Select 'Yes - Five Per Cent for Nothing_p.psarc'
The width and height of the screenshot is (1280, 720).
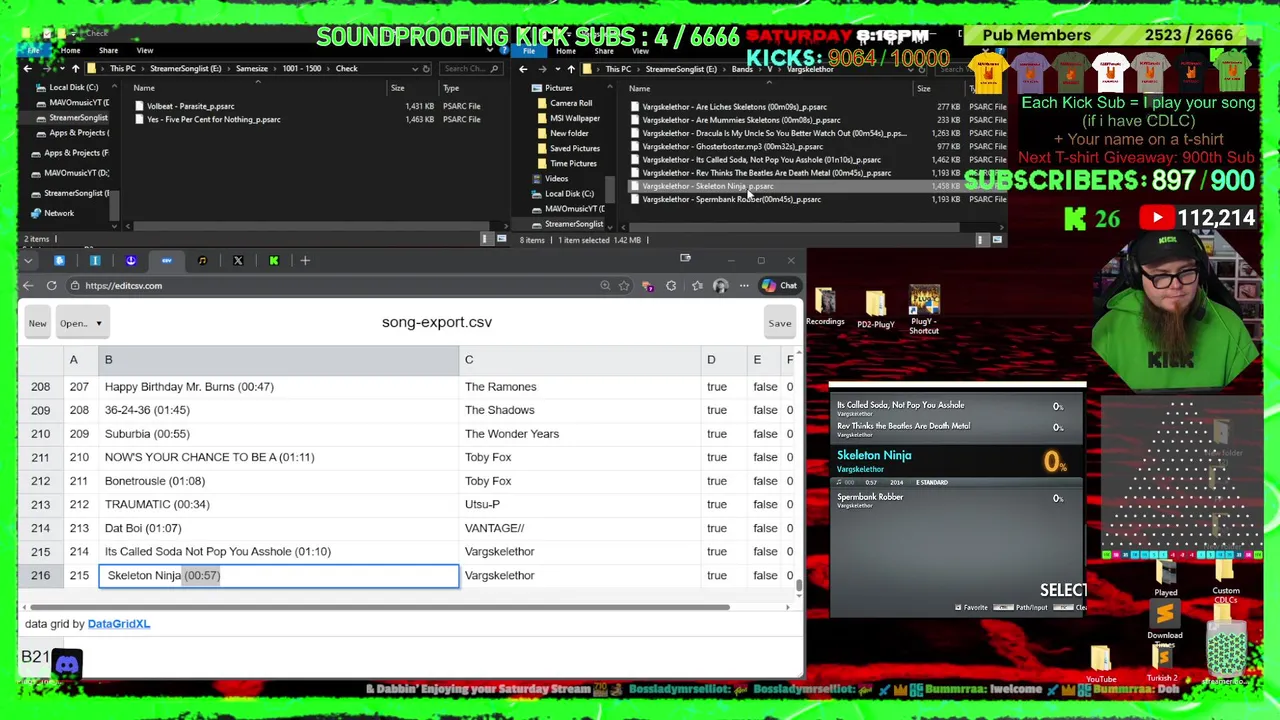tap(213, 120)
